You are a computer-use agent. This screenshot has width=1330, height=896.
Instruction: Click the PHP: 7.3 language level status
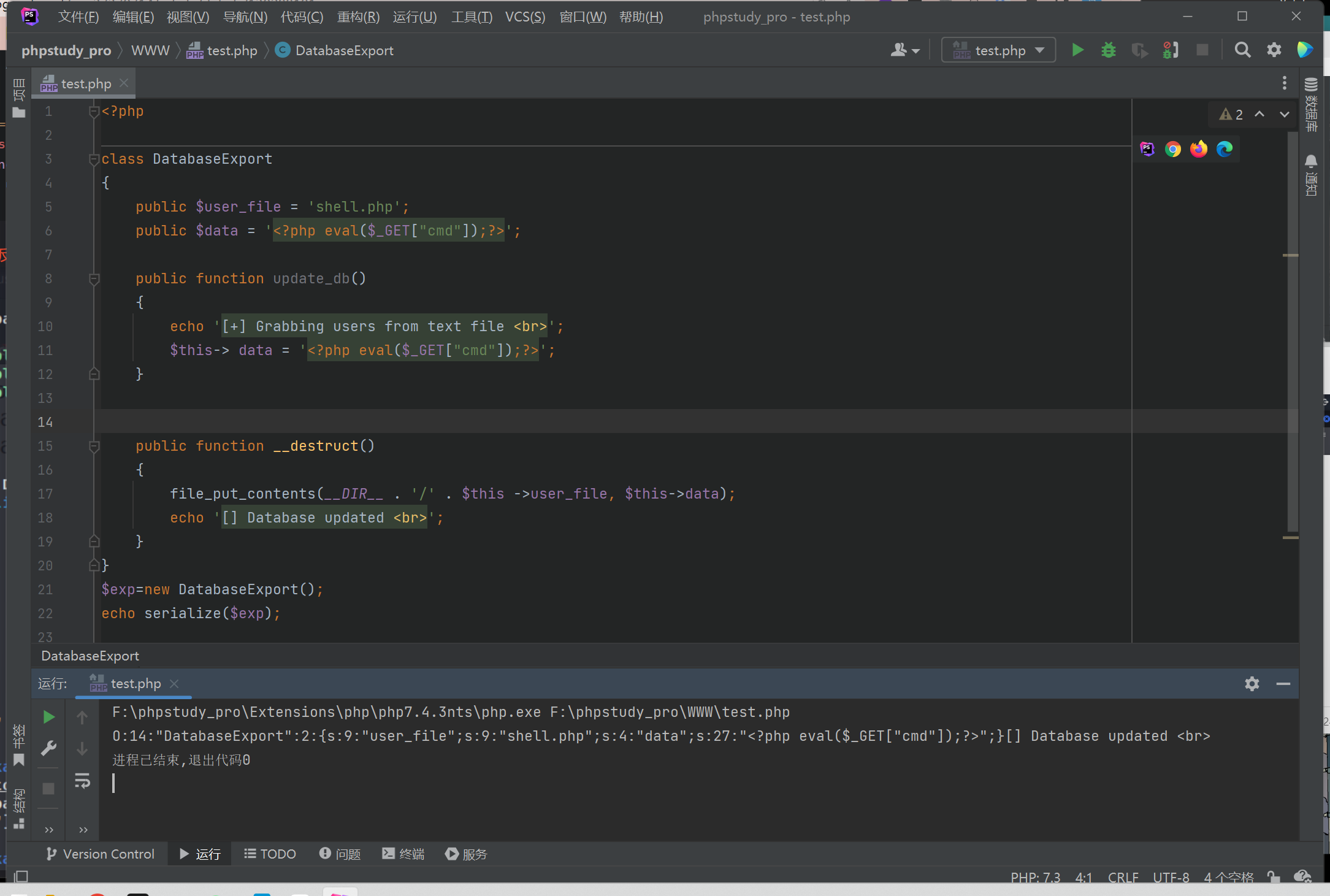coord(1035,877)
